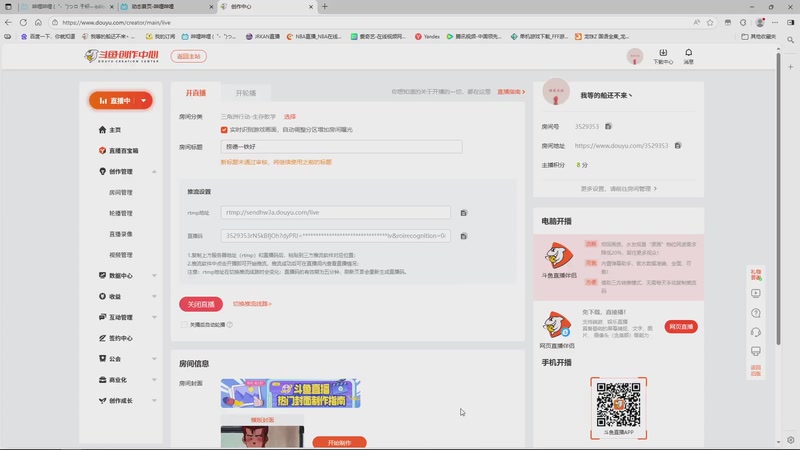Click the 创作成长 sidebar icon

pos(102,401)
